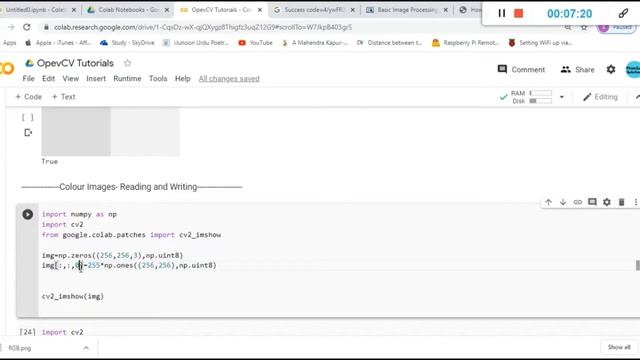Open the Editing mode dropdown
The image size is (640, 360).
[x=600, y=97]
